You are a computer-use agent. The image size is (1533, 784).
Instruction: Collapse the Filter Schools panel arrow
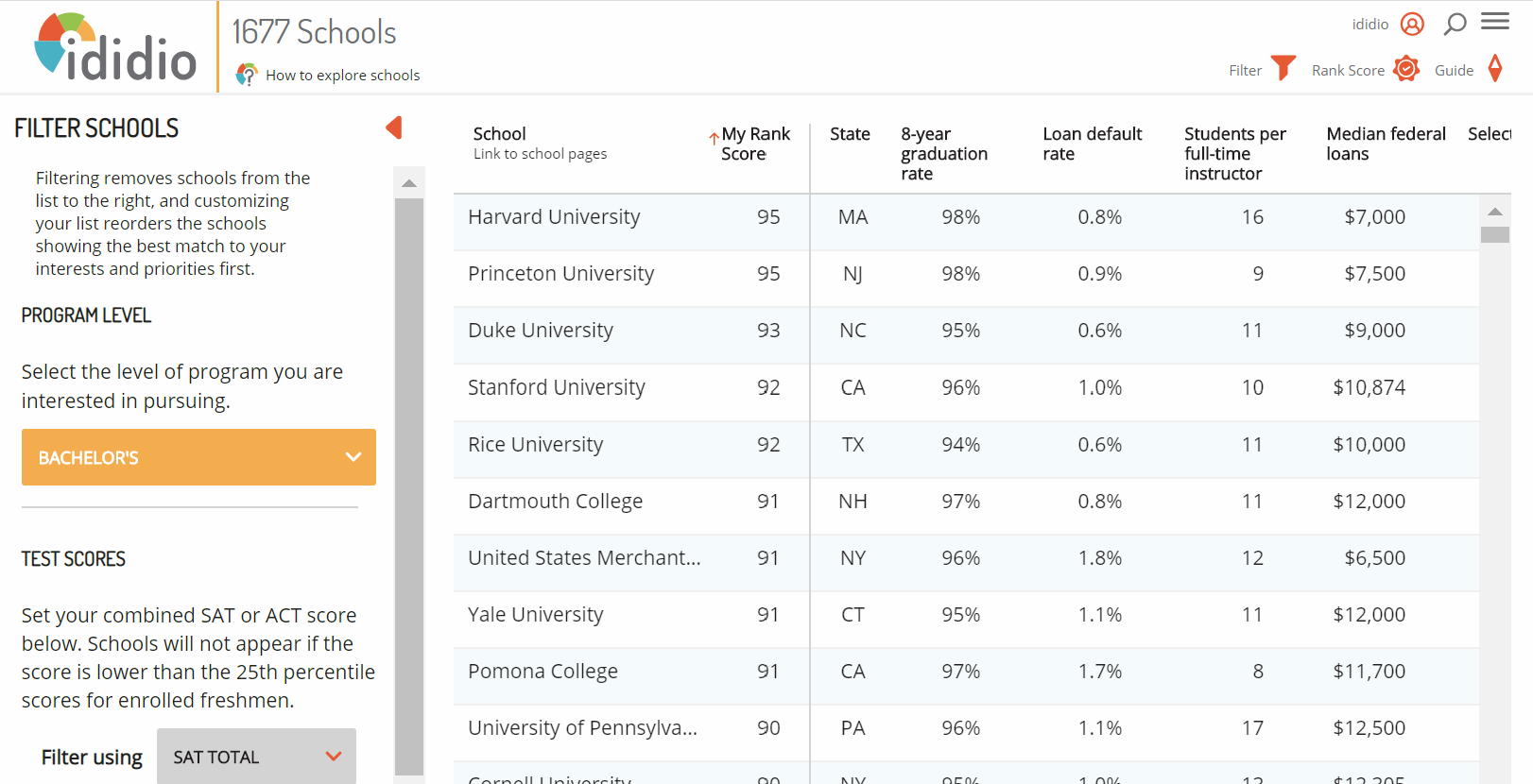tap(394, 128)
